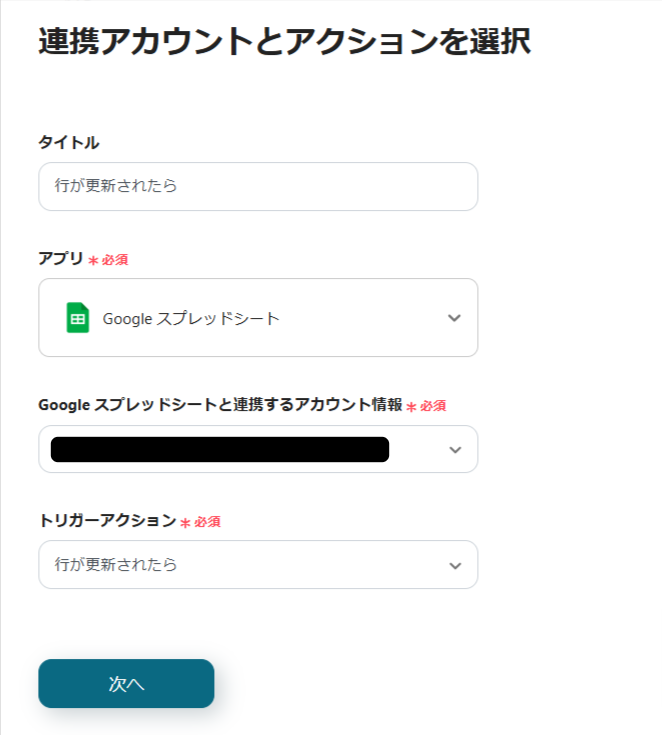This screenshot has width=662, height=735.
Task: Click the redacted account value
Action: [220, 450]
